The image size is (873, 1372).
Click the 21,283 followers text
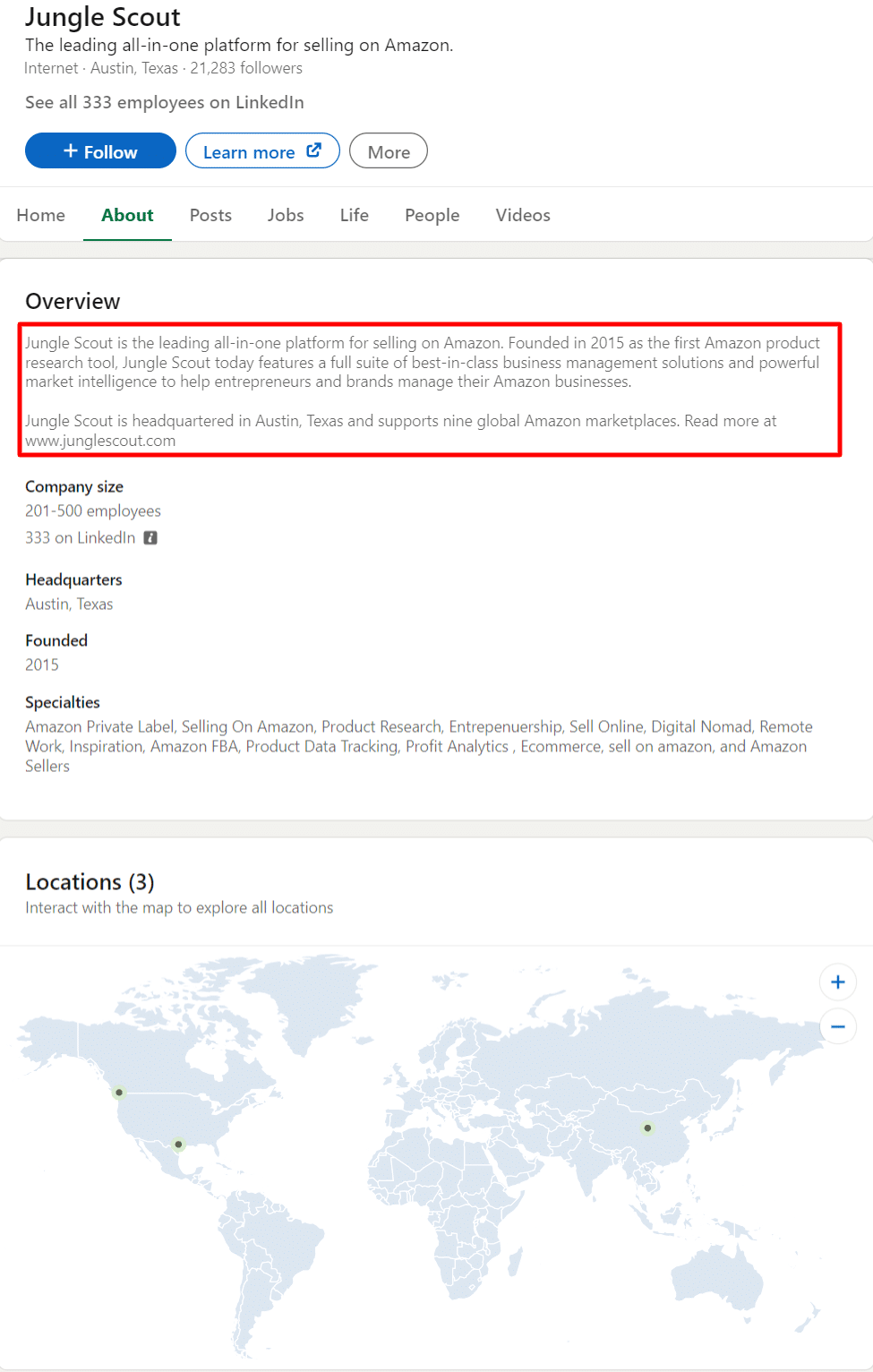[246, 68]
